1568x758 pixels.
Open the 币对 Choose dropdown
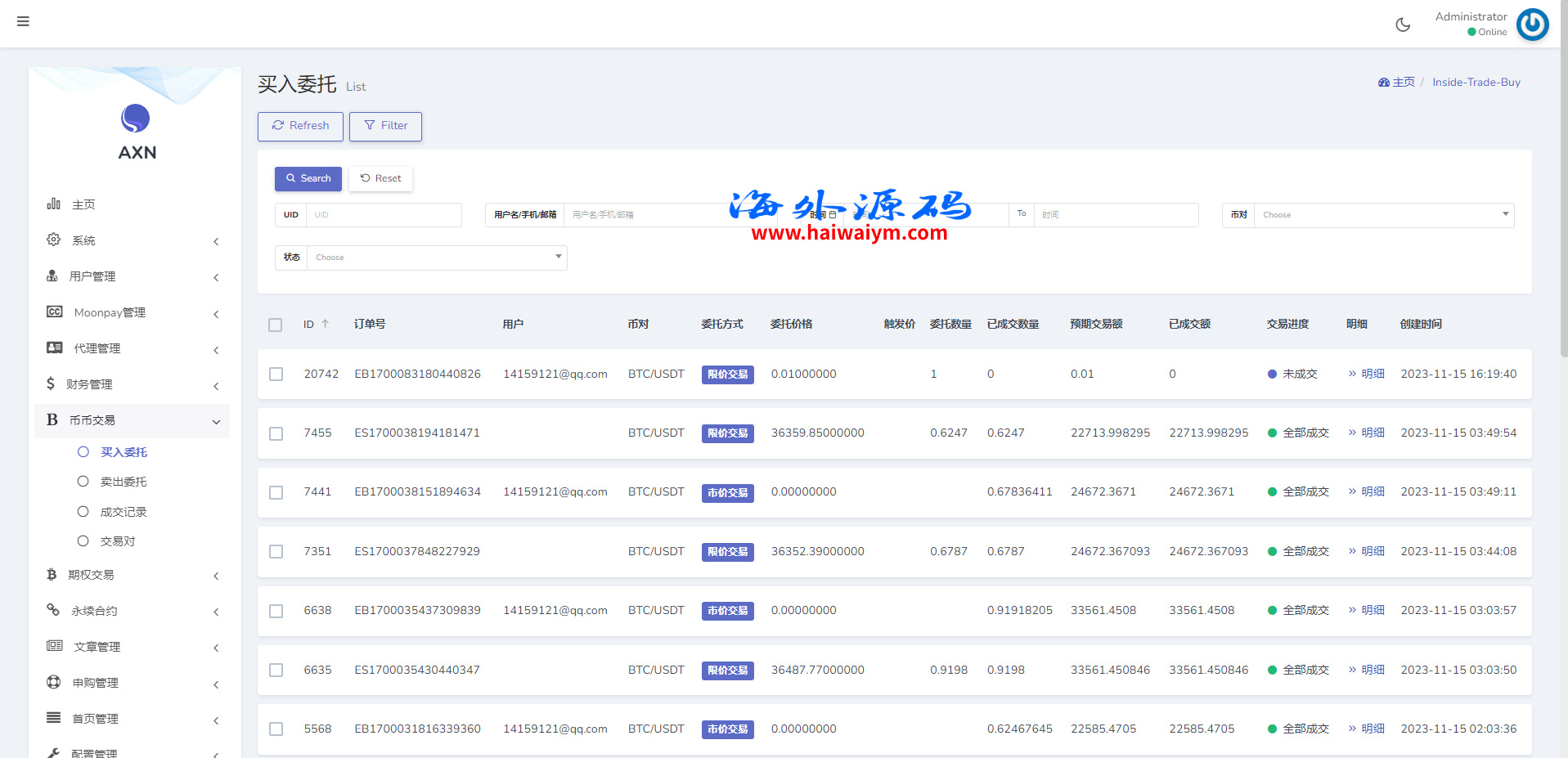(1383, 215)
